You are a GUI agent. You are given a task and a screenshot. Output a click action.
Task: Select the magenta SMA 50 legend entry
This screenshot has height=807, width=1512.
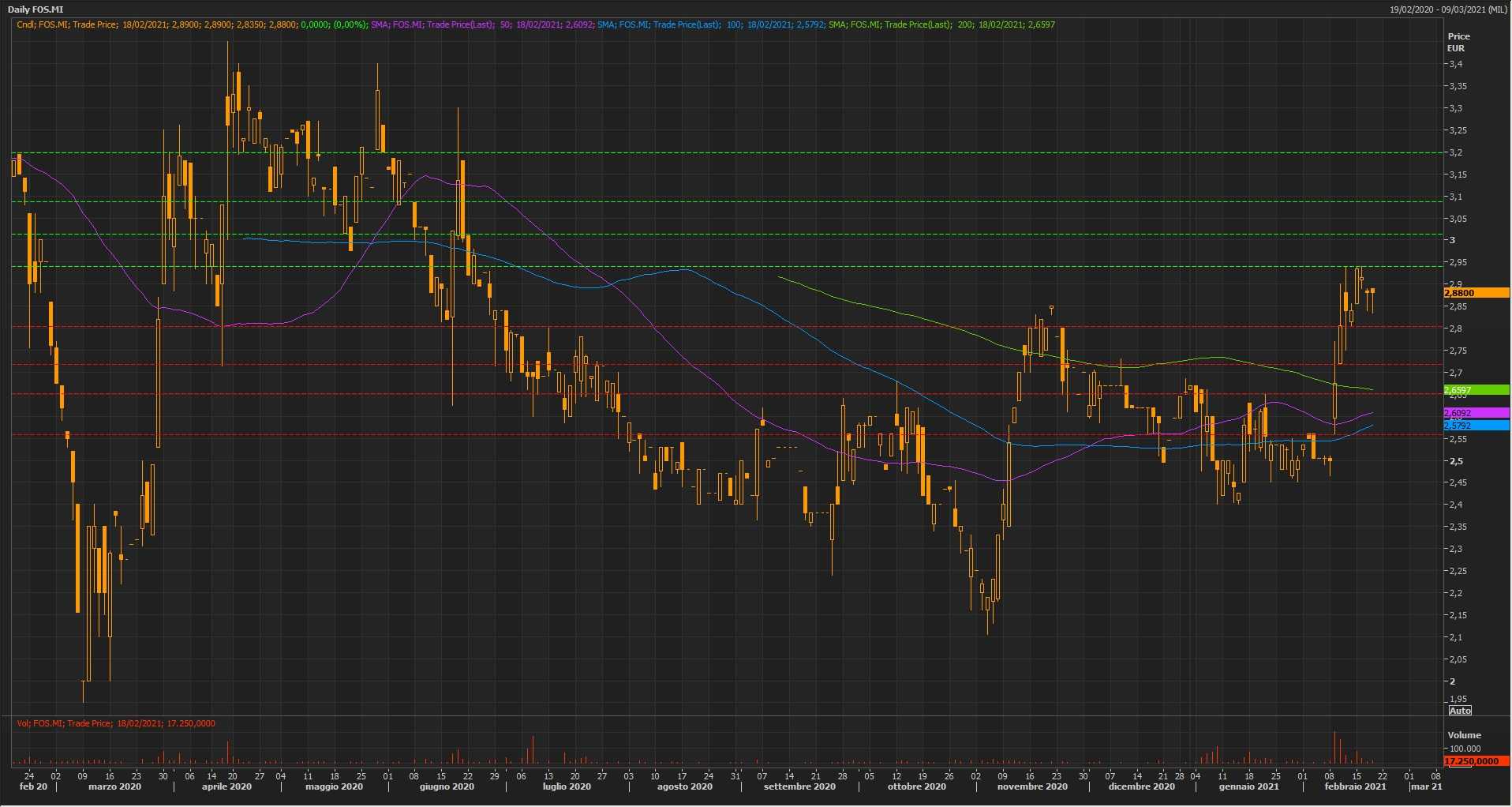482,24
